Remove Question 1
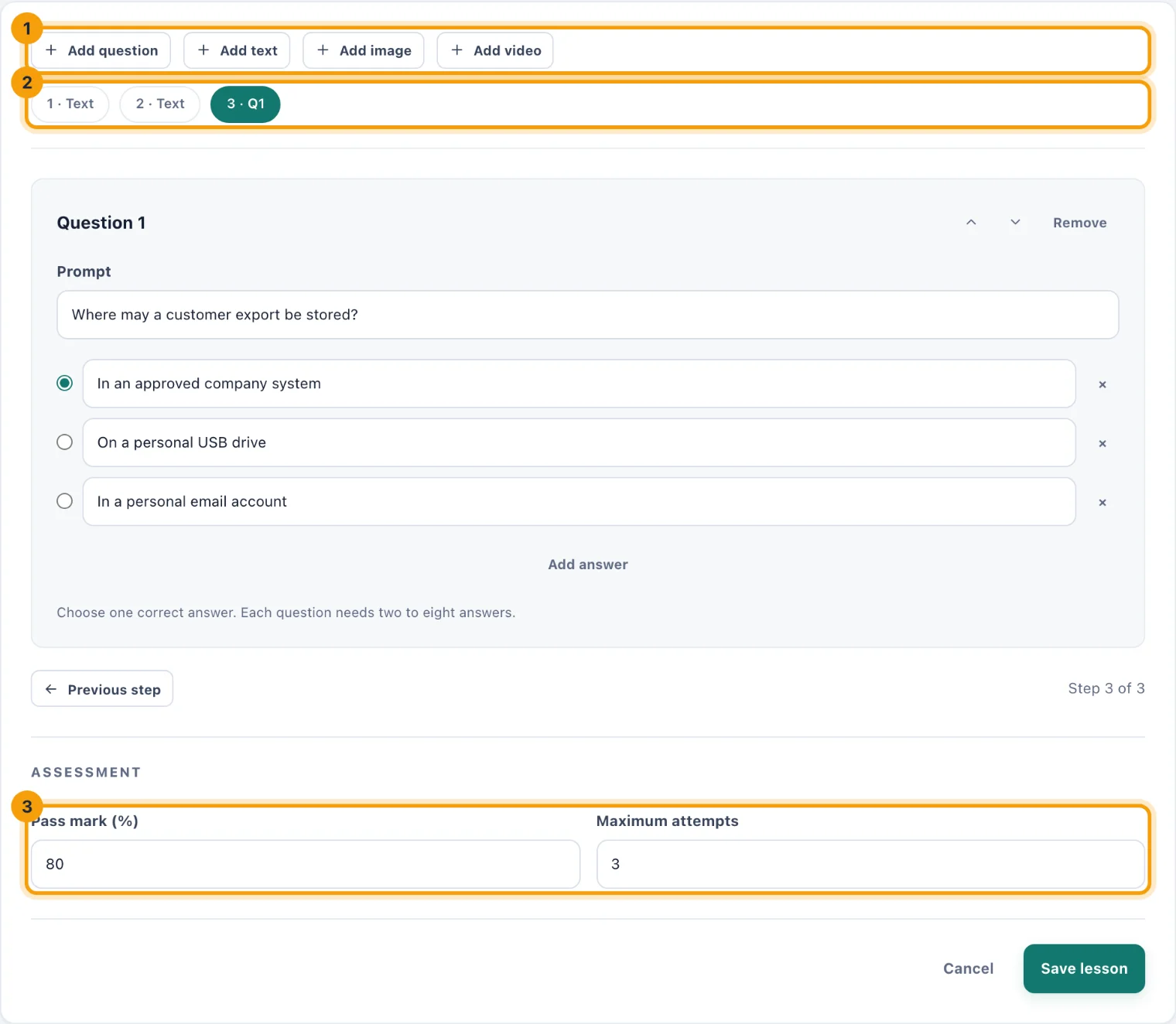 click(x=1079, y=223)
